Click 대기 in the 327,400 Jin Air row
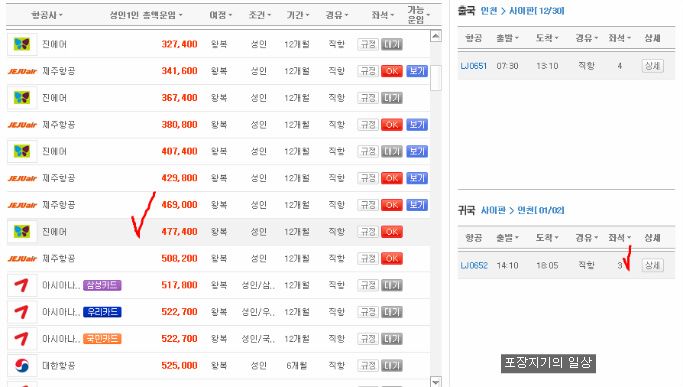The height and width of the screenshot is (387, 683). tap(392, 44)
